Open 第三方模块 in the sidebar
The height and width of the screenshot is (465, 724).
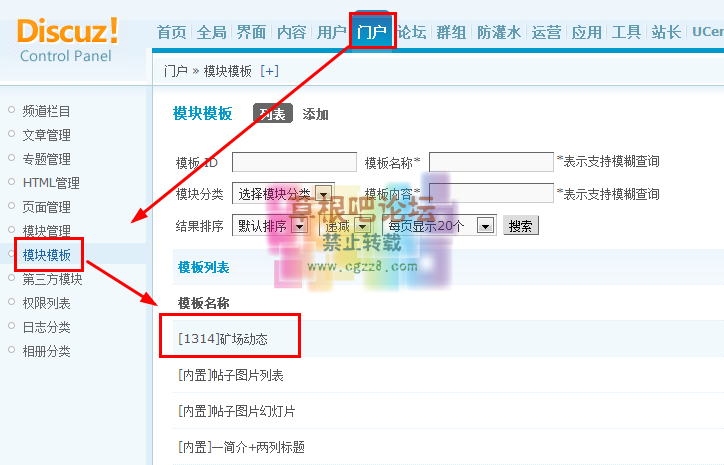[x=52, y=279]
